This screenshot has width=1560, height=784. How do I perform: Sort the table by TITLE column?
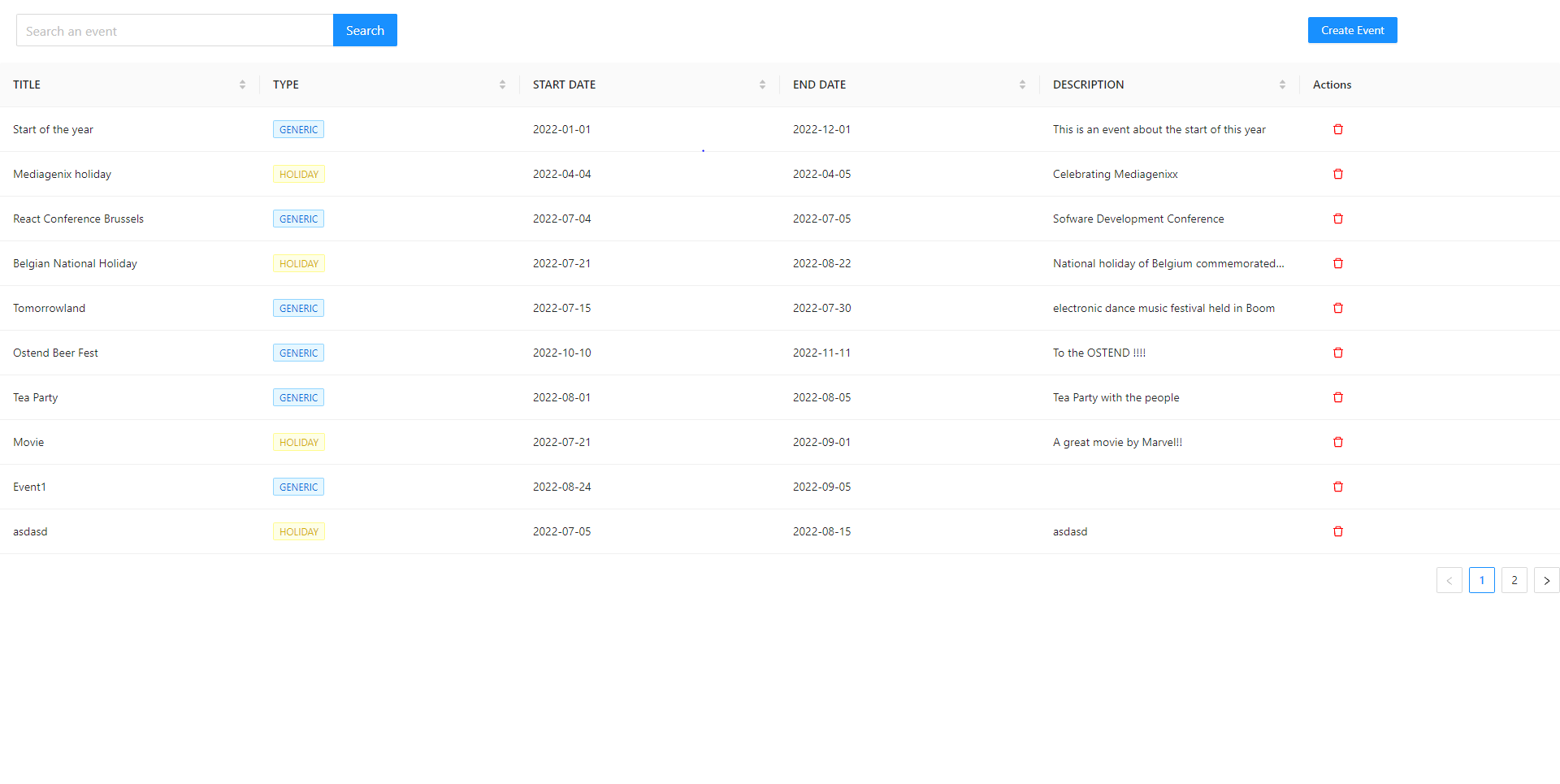tap(242, 84)
